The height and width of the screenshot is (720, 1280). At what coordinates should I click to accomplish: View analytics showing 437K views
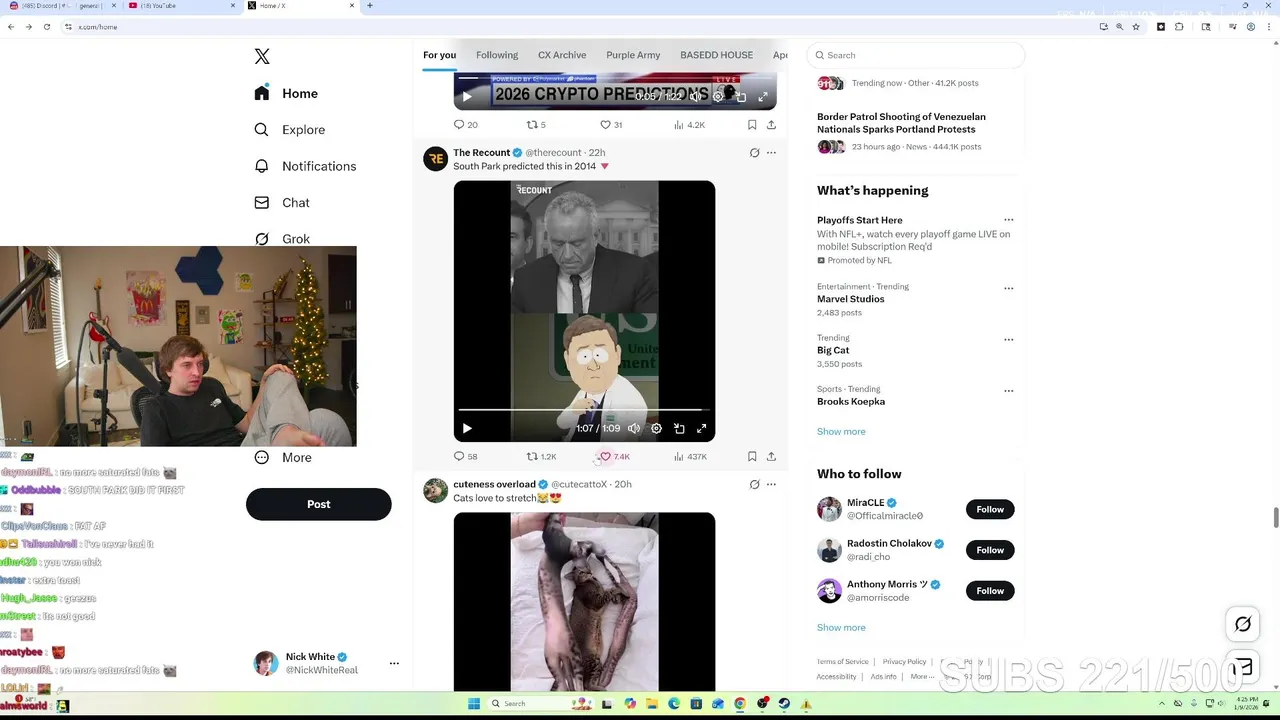[690, 457]
